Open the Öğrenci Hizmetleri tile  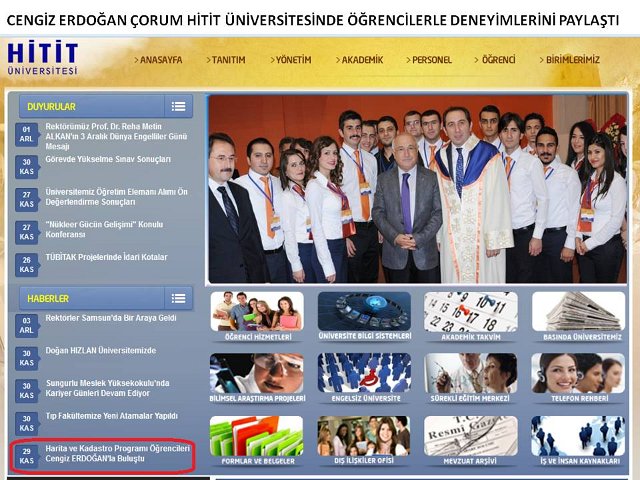pyautogui.click(x=257, y=316)
